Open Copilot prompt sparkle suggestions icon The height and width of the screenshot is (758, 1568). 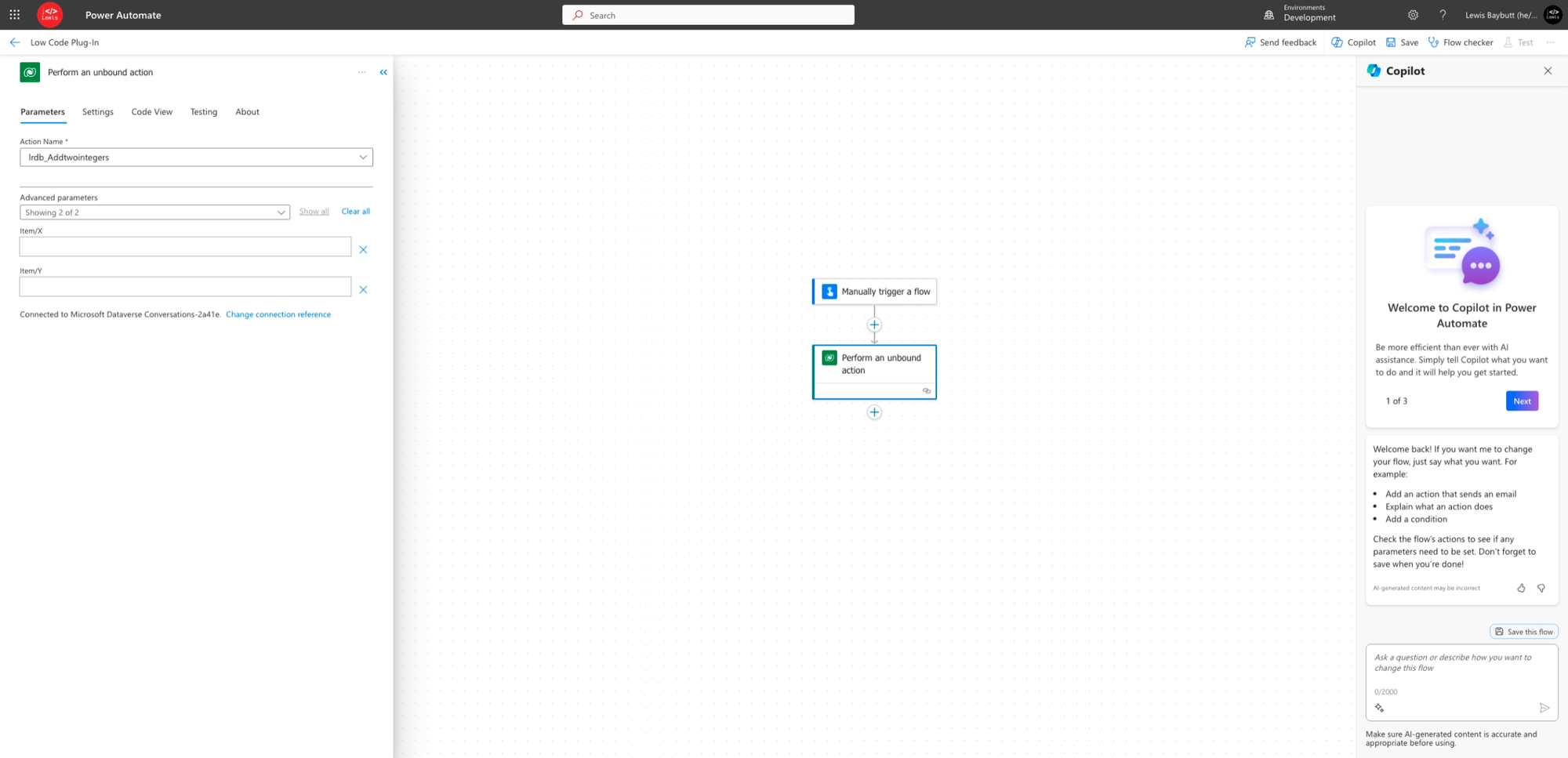(x=1380, y=708)
